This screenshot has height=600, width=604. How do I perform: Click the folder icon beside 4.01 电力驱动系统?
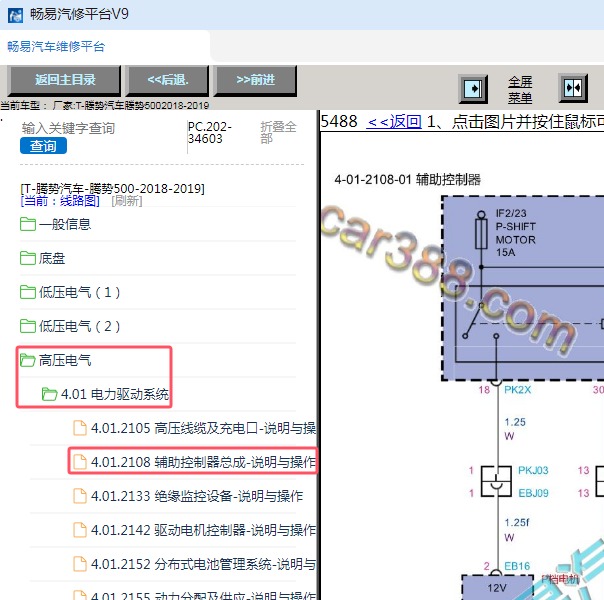pyautogui.click(x=49, y=394)
